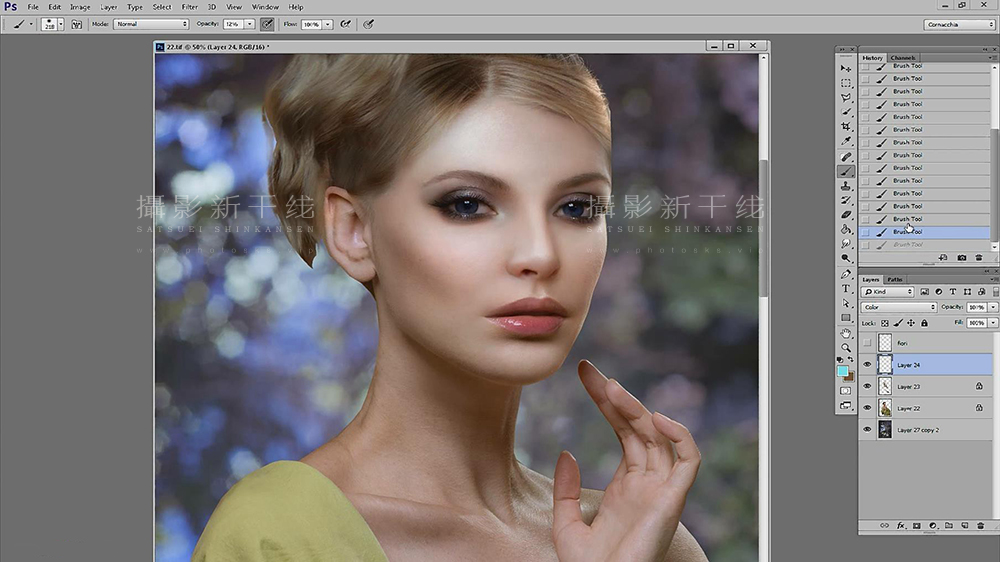Select the Hand tool
The height and width of the screenshot is (562, 1000).
[846, 333]
